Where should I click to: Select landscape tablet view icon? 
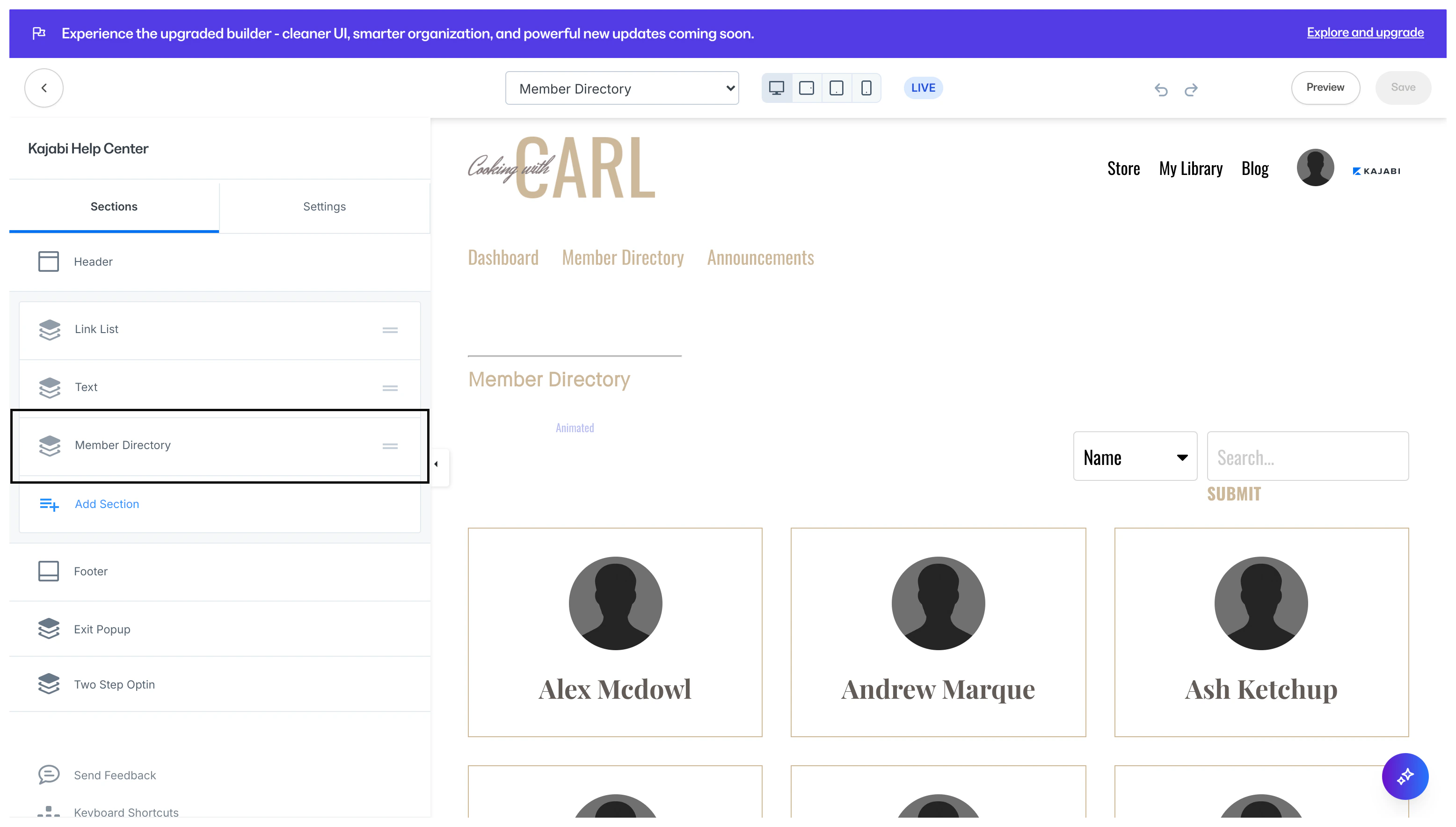806,88
